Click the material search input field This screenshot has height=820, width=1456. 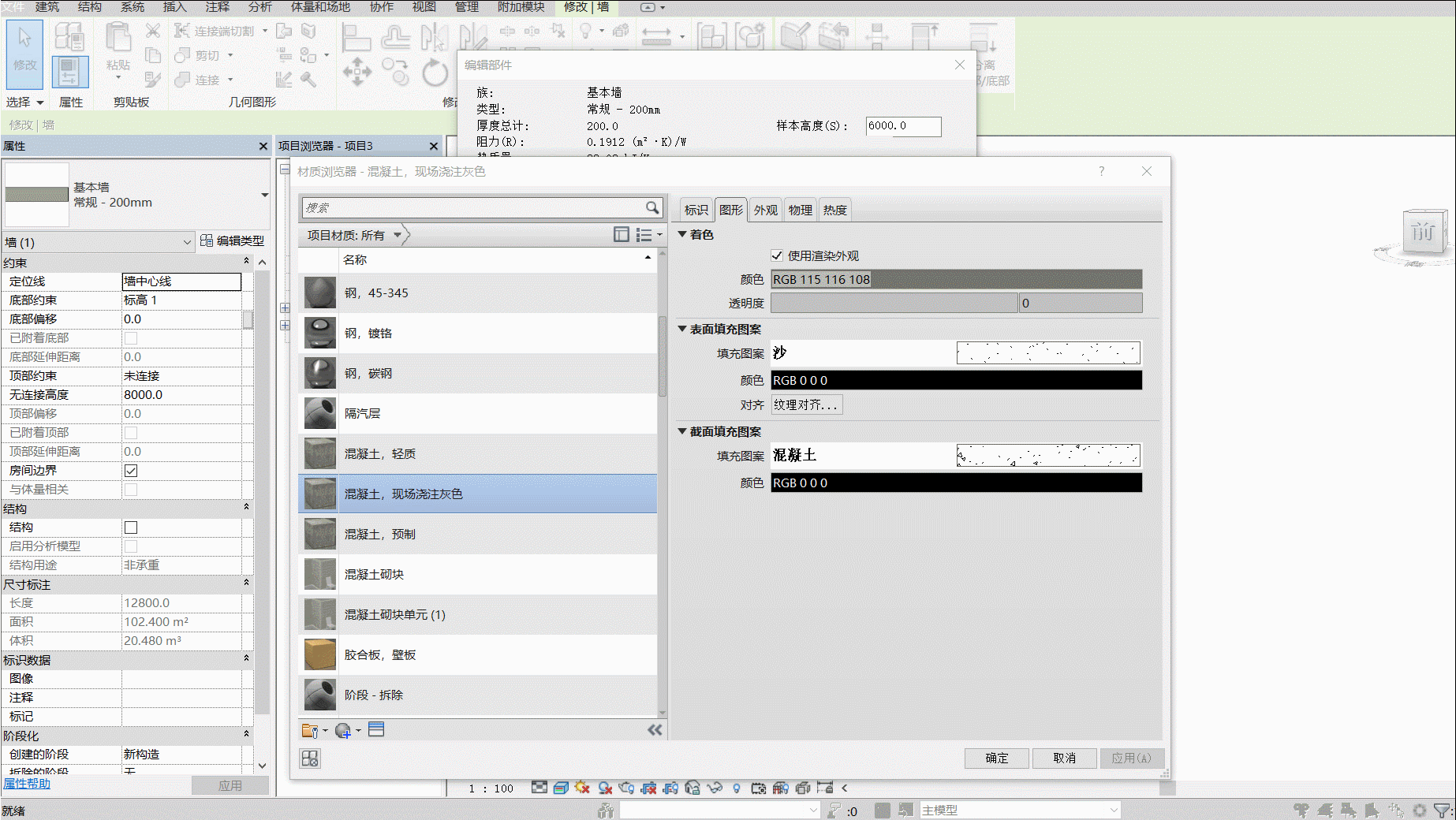473,207
